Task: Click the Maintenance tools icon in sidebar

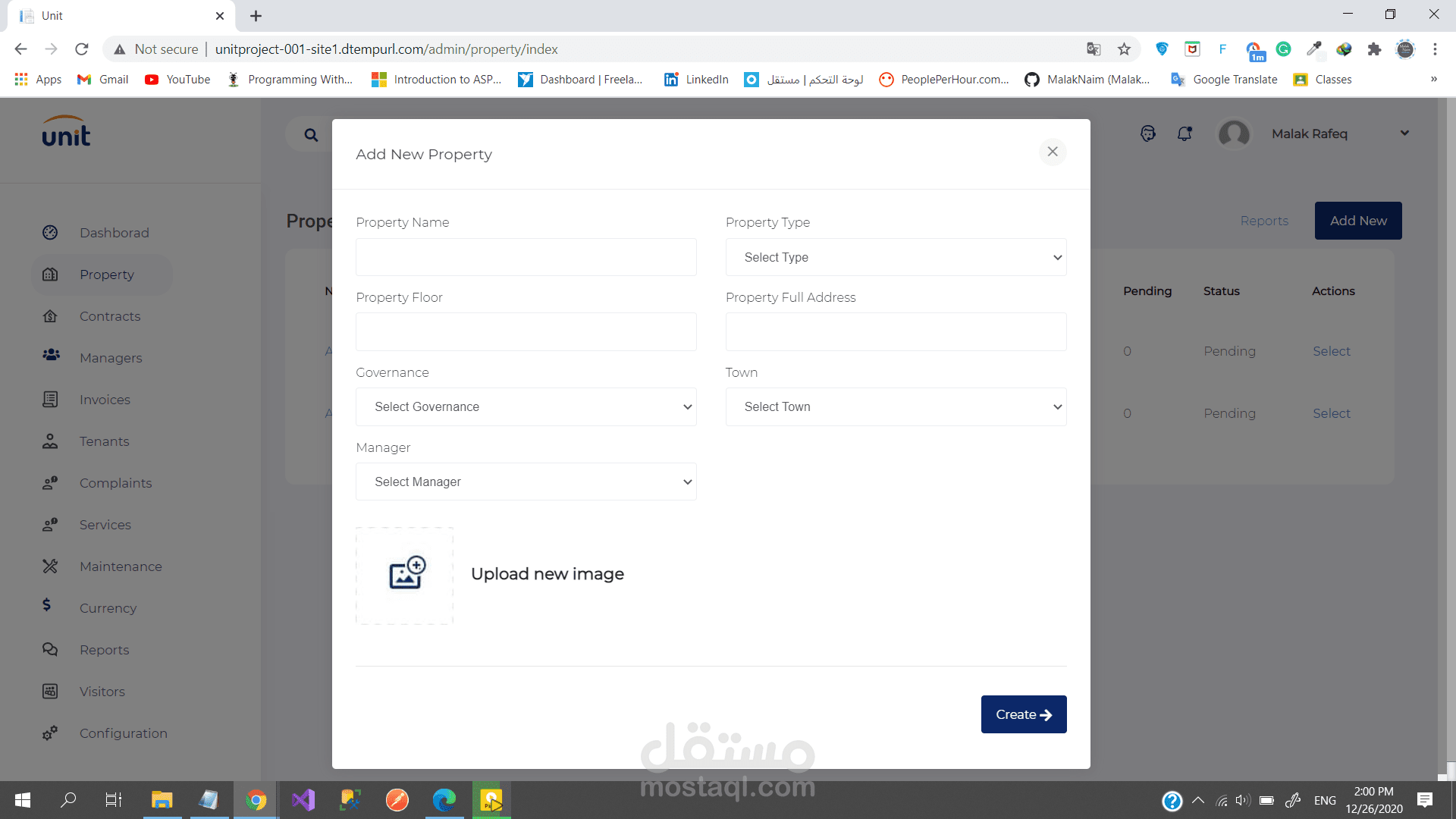Action: [50, 566]
